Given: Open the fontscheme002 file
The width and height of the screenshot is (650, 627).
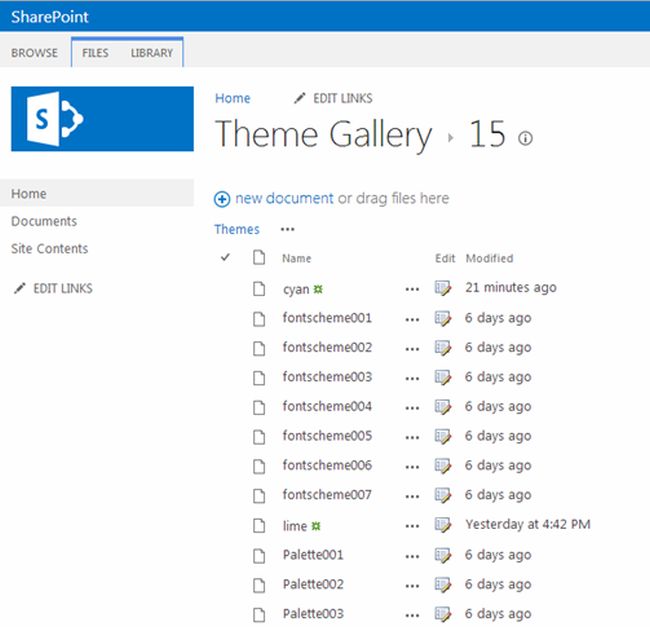Looking at the screenshot, I should click(327, 347).
